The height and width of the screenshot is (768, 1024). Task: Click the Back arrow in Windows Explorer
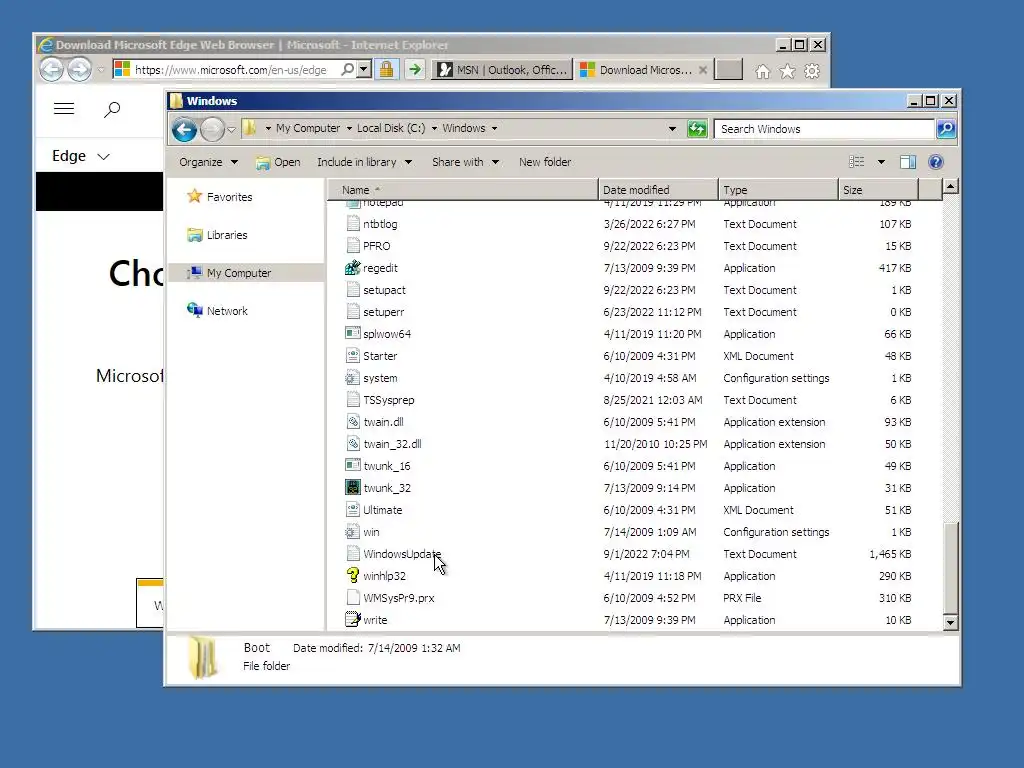185,129
